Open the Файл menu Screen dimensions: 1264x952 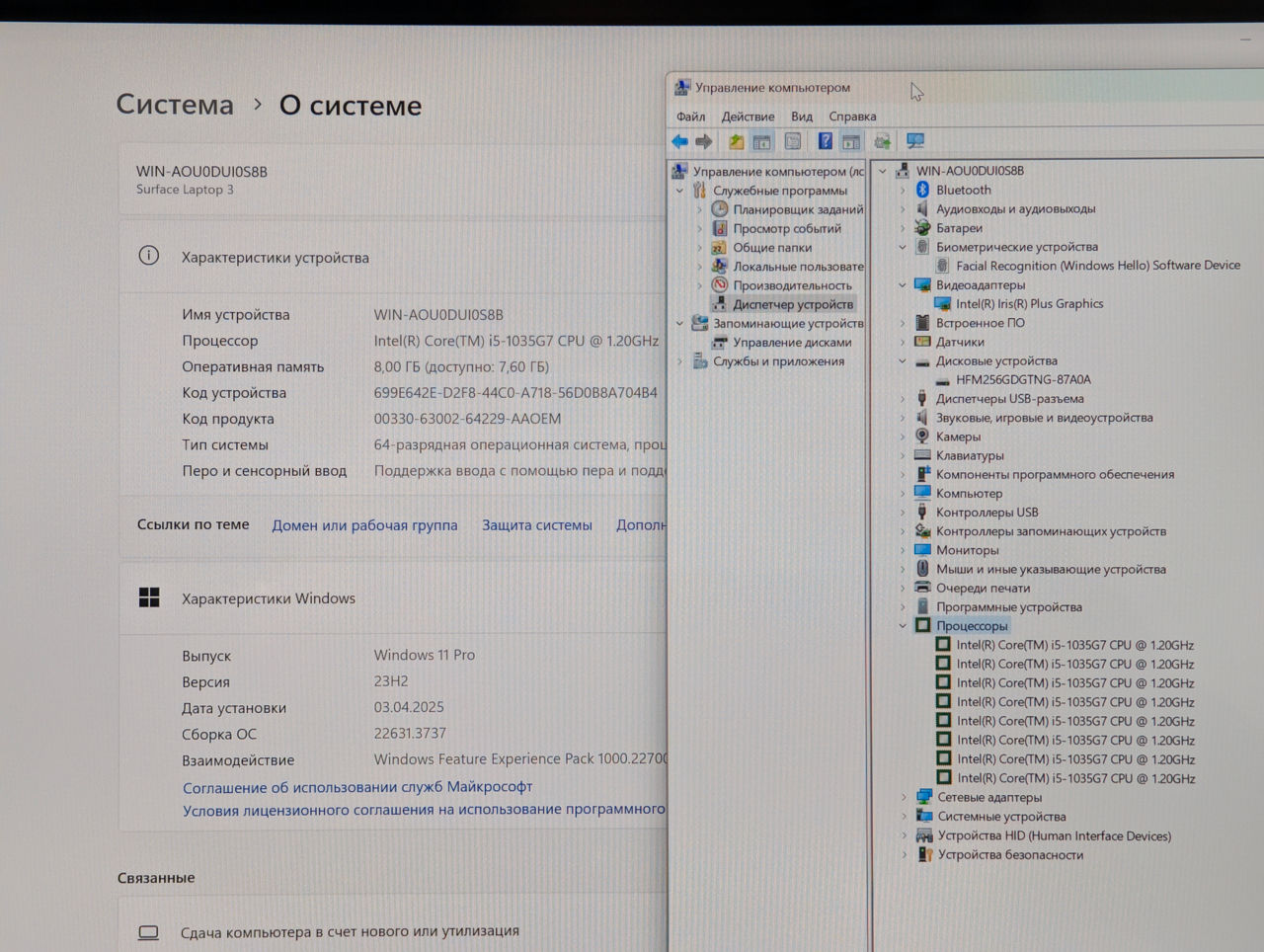click(x=690, y=117)
